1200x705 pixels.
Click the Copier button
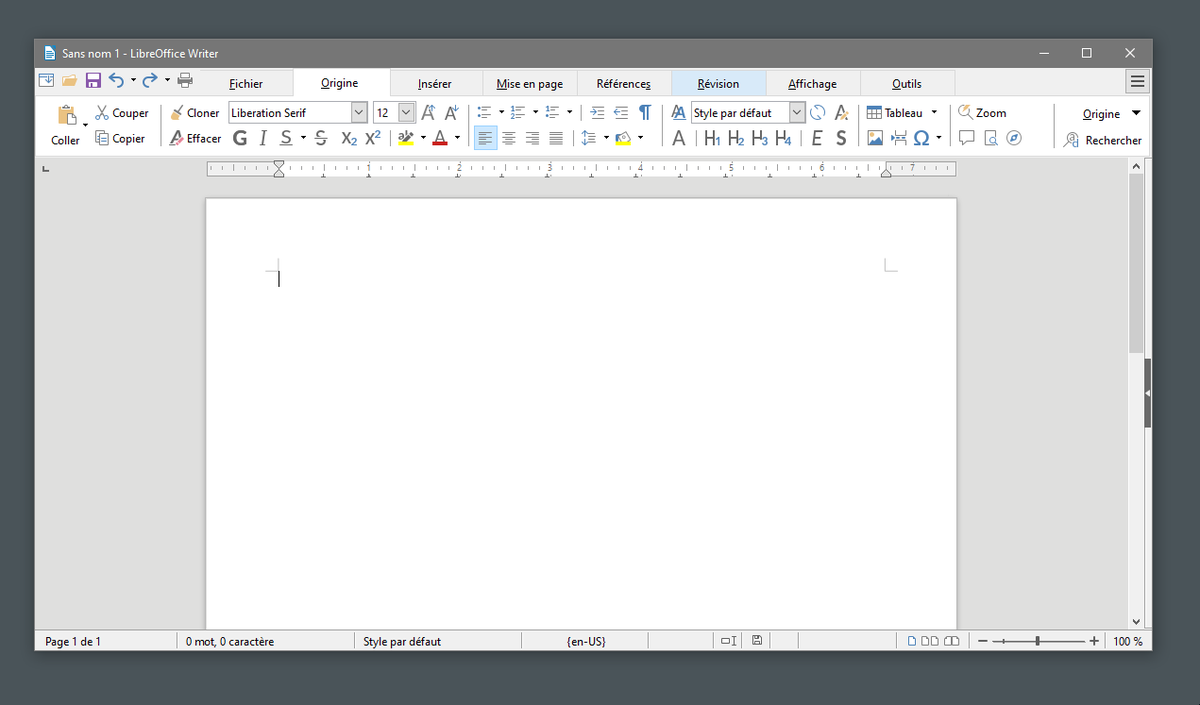(x=120, y=138)
